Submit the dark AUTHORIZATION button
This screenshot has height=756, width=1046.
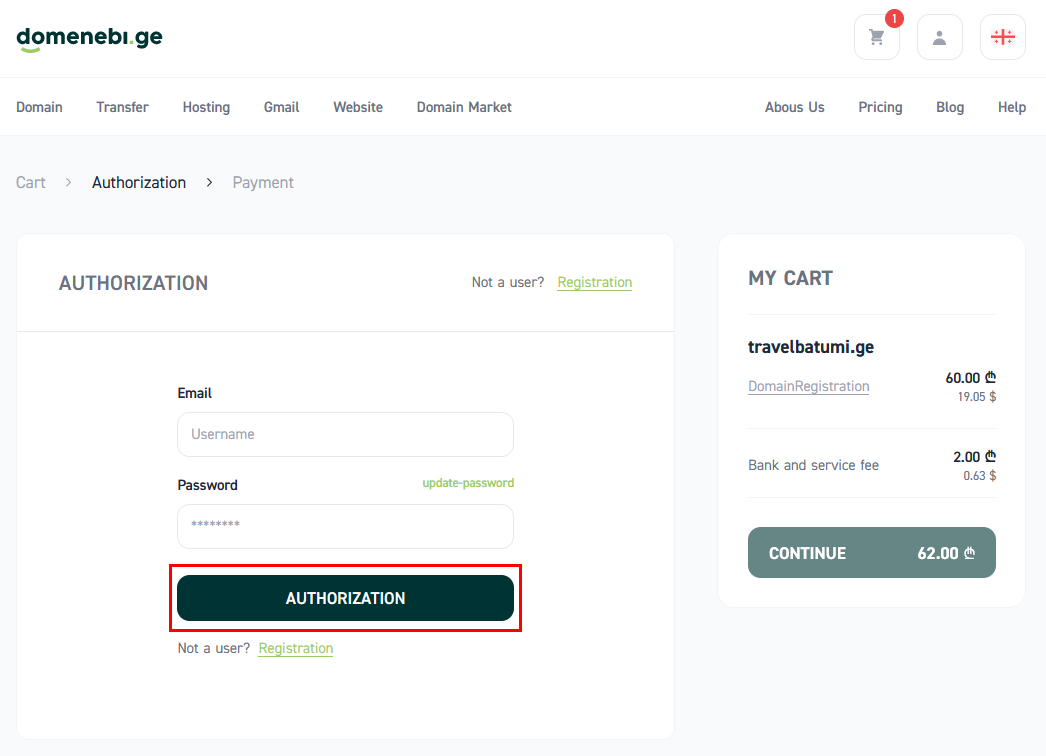346,599
